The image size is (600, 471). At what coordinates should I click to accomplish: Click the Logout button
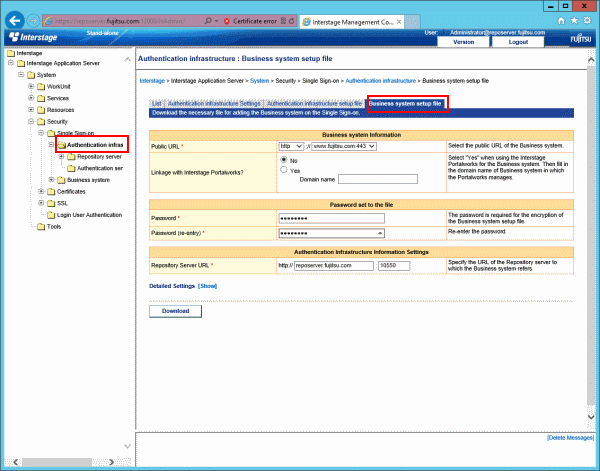(x=518, y=42)
